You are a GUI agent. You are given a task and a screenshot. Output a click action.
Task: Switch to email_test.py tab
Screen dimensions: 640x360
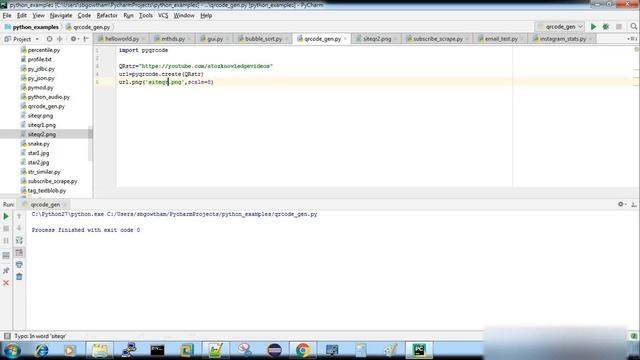coord(501,39)
